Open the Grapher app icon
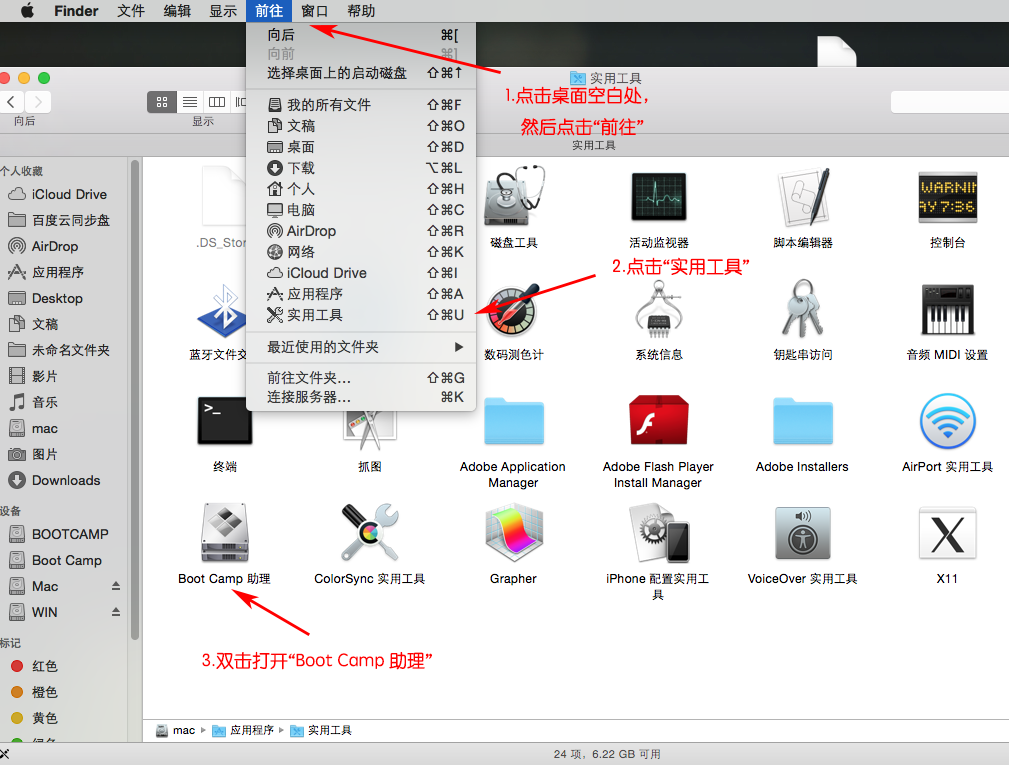The height and width of the screenshot is (765, 1009). point(514,533)
